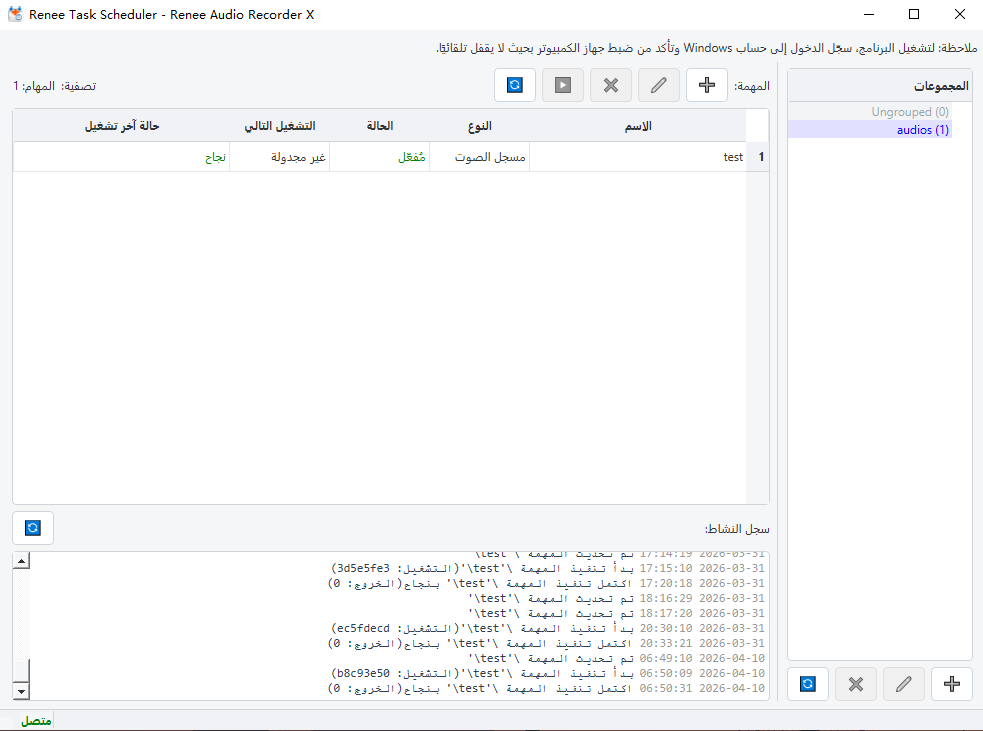Screen dimensions: 983x731
Task: Click log line timestamped 18:16:29 2026-03-31
Action: pos(616,599)
